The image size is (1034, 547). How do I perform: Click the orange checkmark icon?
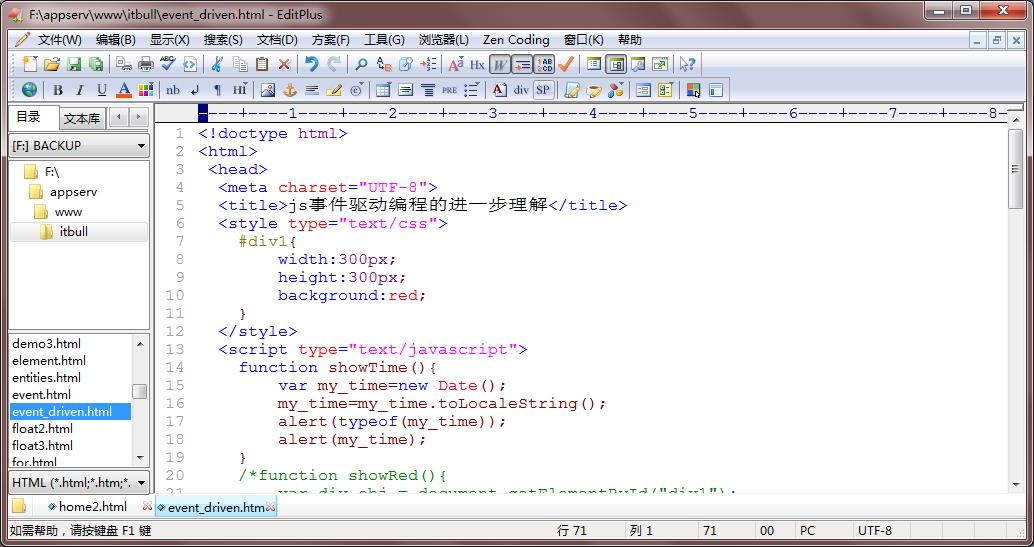566,64
